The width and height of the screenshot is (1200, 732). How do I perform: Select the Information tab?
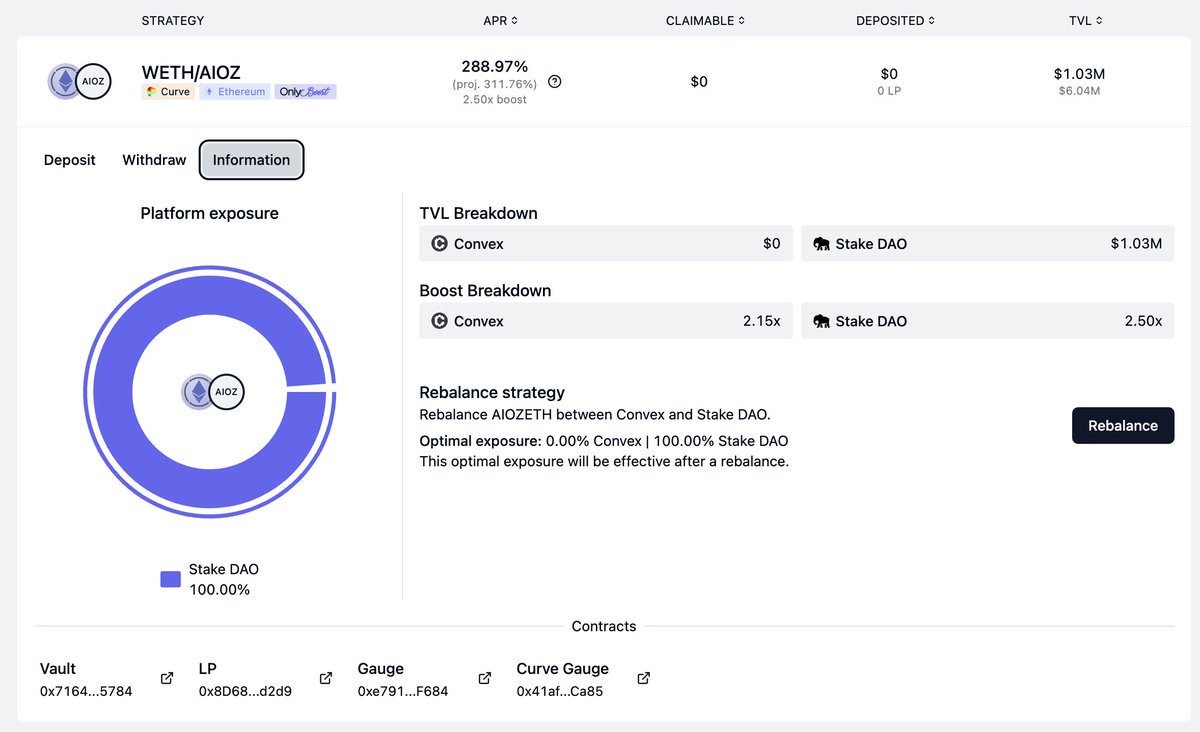251,160
